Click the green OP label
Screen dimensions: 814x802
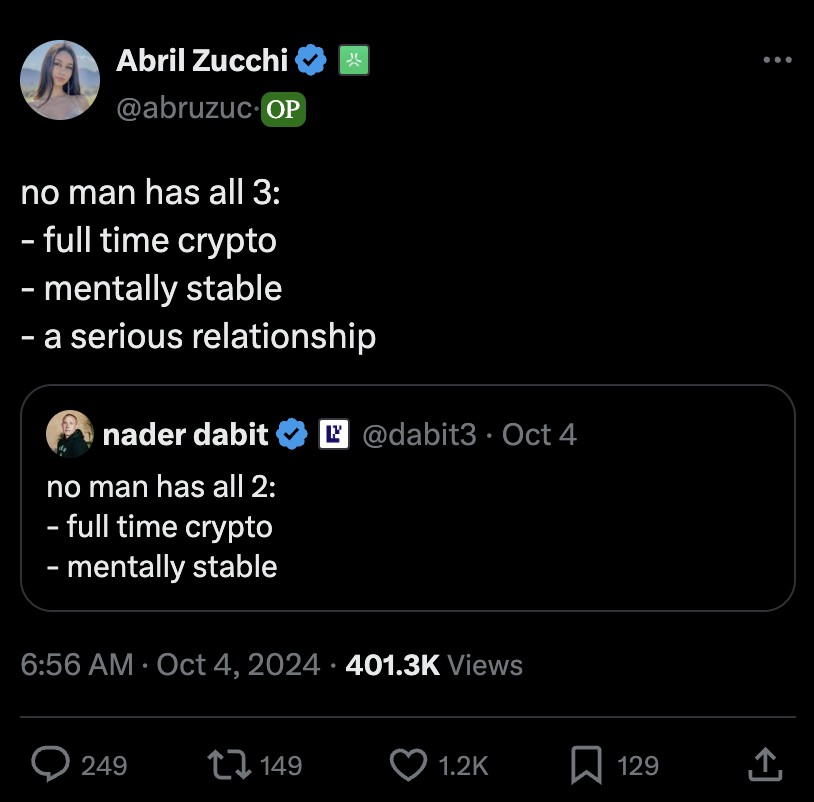(283, 109)
